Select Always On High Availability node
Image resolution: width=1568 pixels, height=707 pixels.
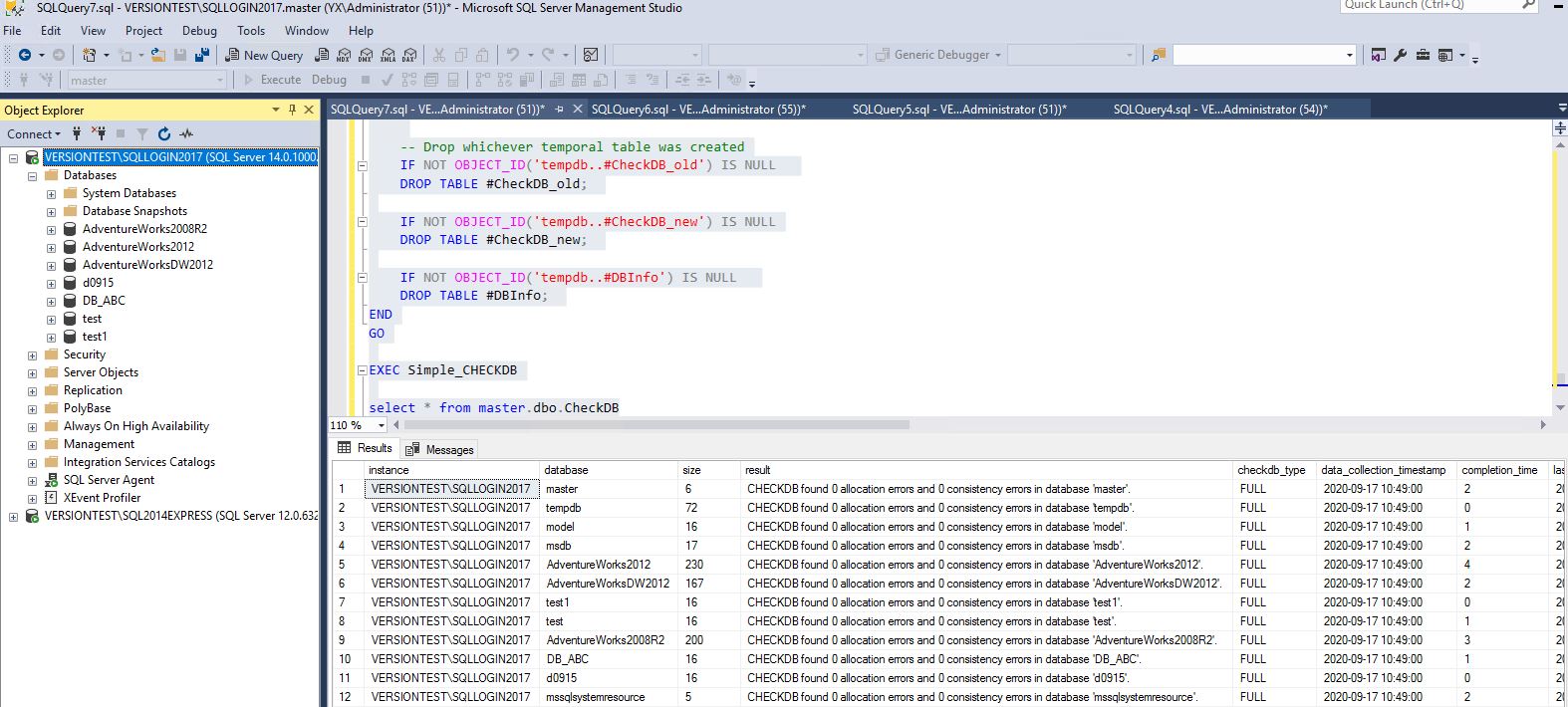coord(136,426)
